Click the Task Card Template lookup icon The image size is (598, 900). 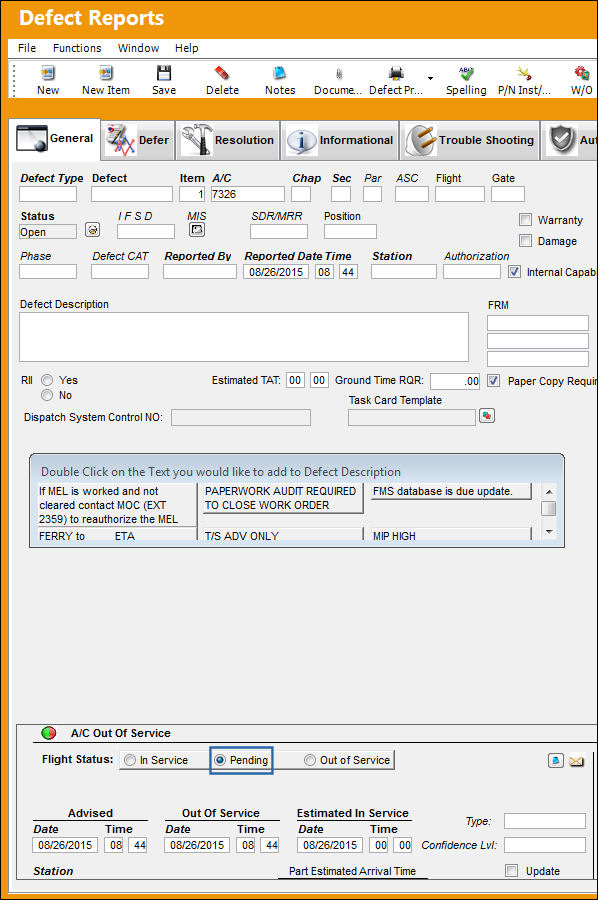tap(487, 416)
